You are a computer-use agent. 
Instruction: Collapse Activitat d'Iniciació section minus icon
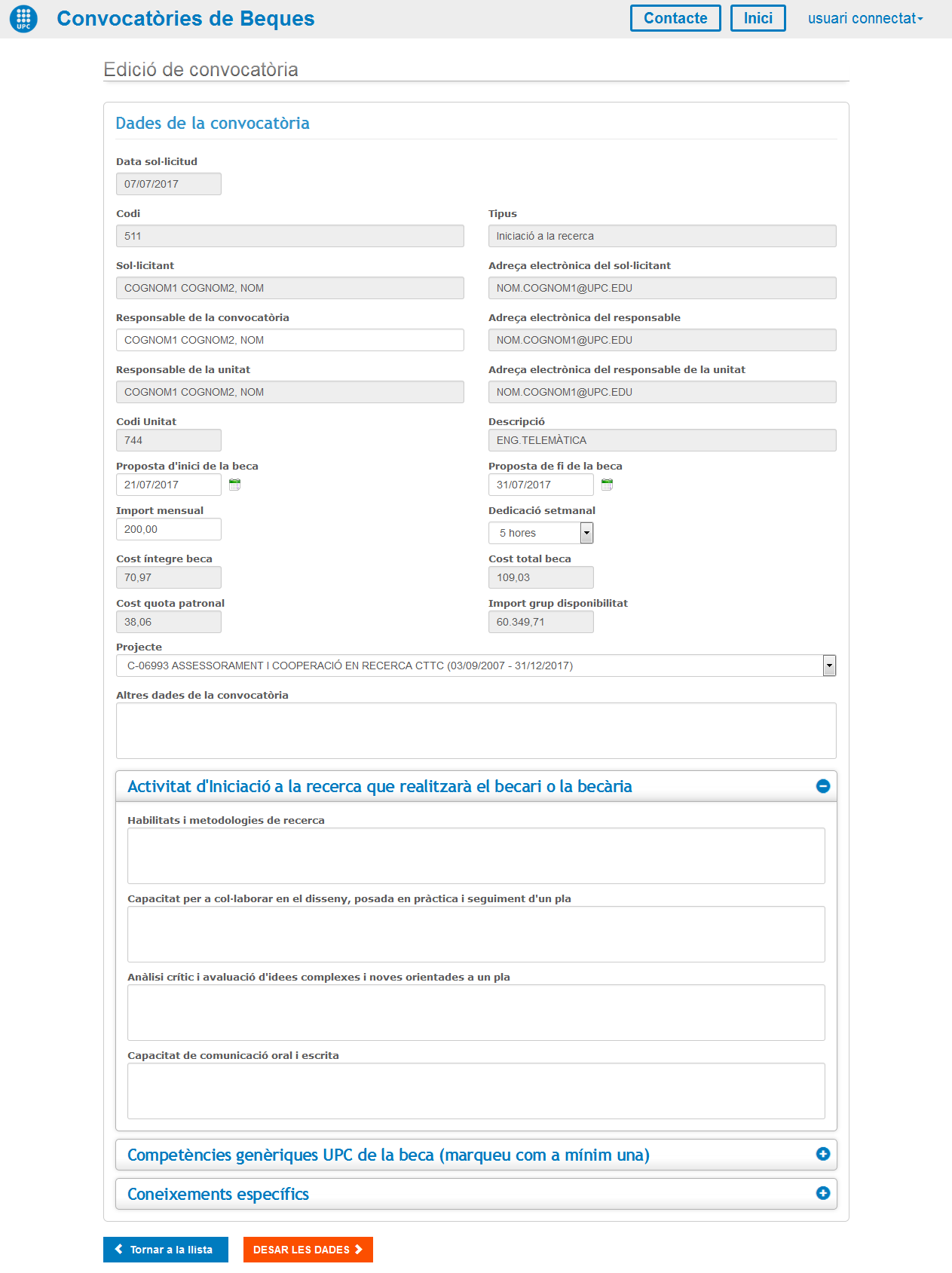click(x=822, y=786)
